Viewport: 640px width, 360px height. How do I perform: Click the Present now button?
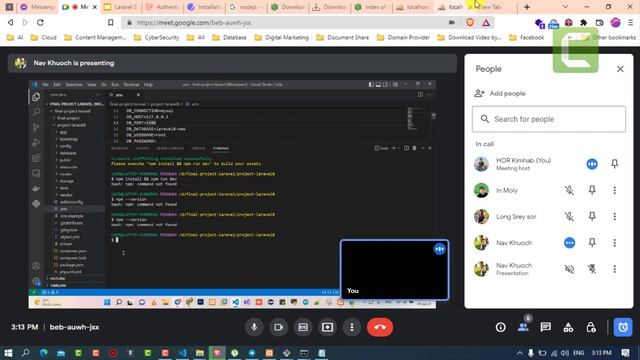[x=327, y=327]
